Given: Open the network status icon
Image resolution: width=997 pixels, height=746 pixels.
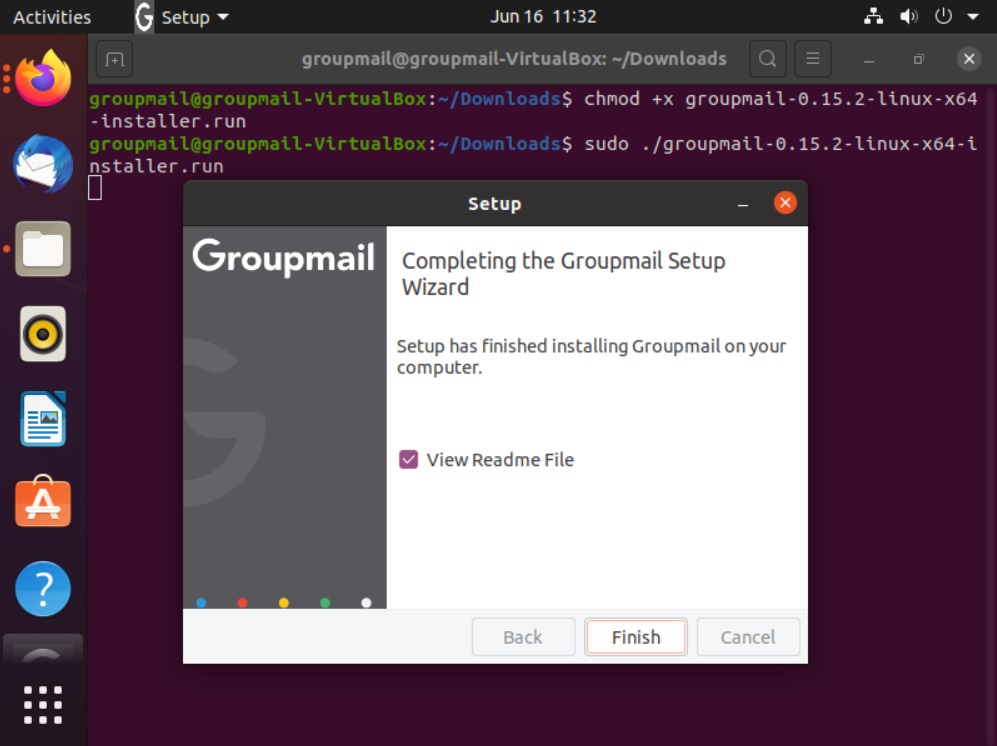Looking at the screenshot, I should 873,17.
